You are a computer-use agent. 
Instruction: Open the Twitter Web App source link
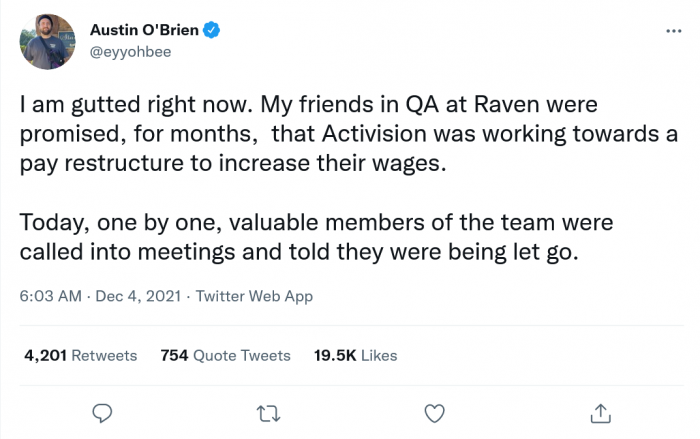click(x=254, y=296)
